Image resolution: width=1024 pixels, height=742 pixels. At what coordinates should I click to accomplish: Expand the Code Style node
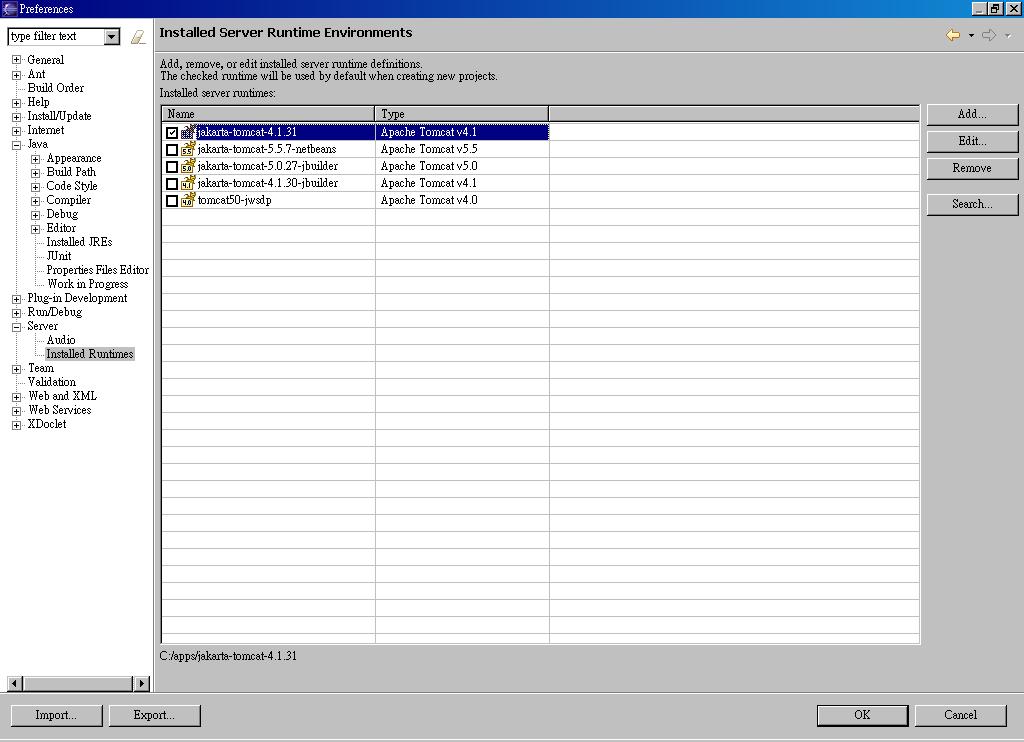point(35,187)
